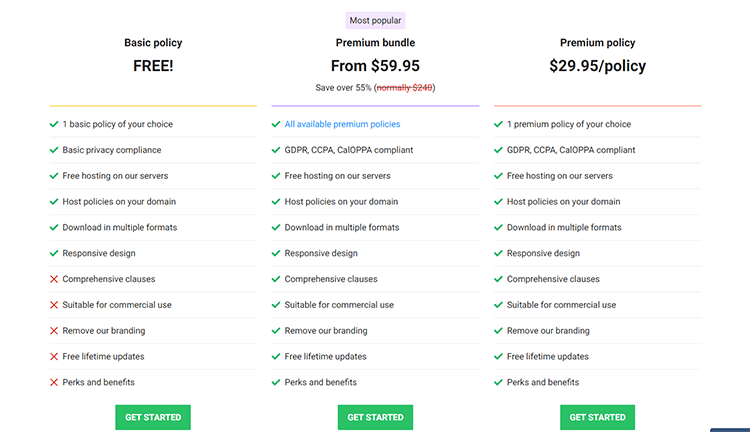Screen dimensions: 750x432
Task: Click the Premium bundle heading
Action: [375, 43]
